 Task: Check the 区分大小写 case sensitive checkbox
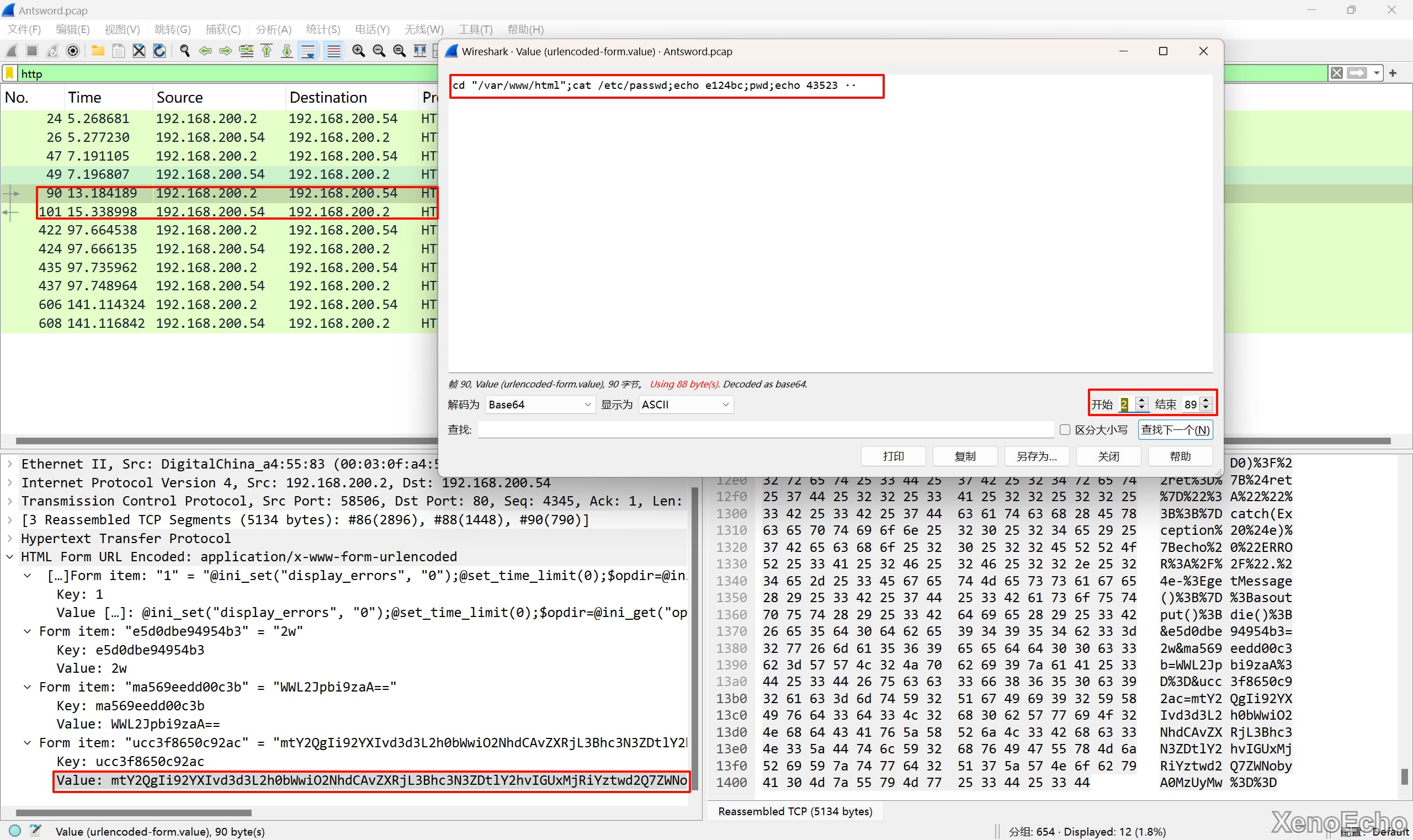[1064, 429]
